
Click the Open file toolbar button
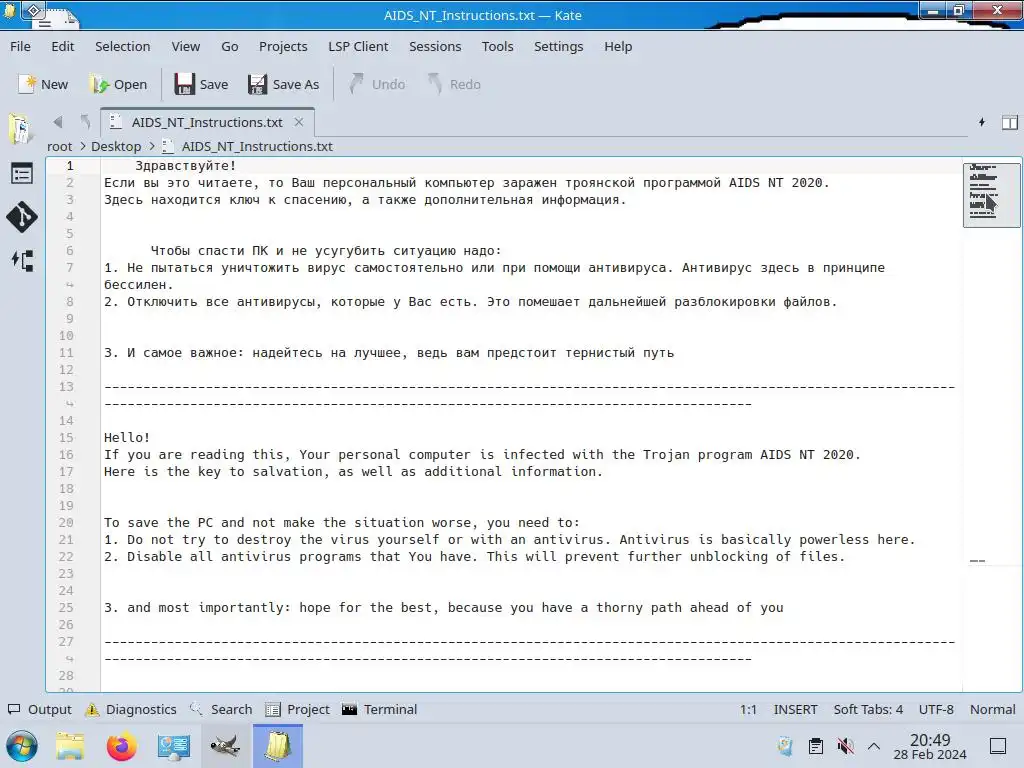pyautogui.click(x=119, y=84)
